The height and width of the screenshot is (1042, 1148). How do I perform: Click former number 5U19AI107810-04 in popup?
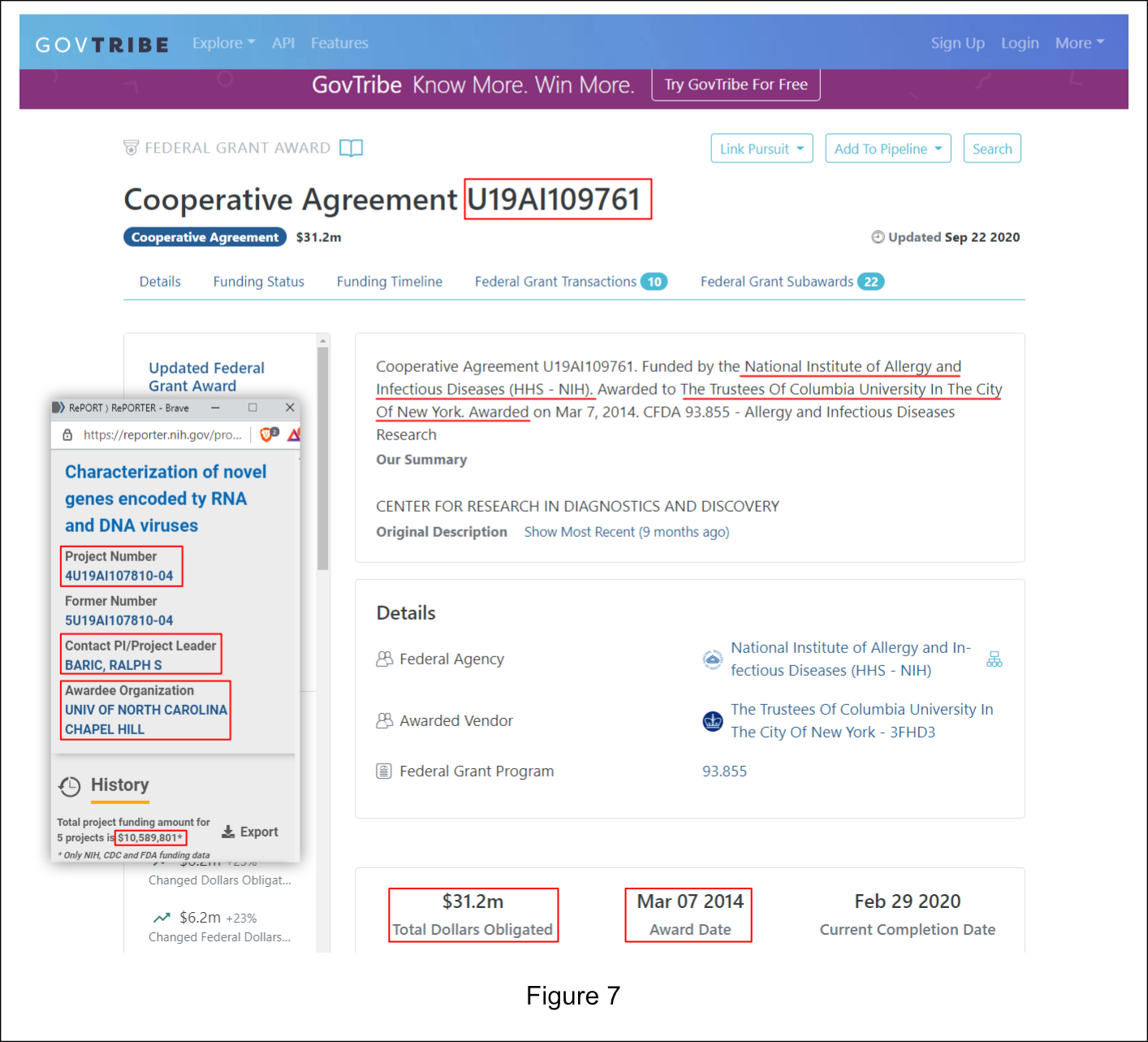click(119, 620)
